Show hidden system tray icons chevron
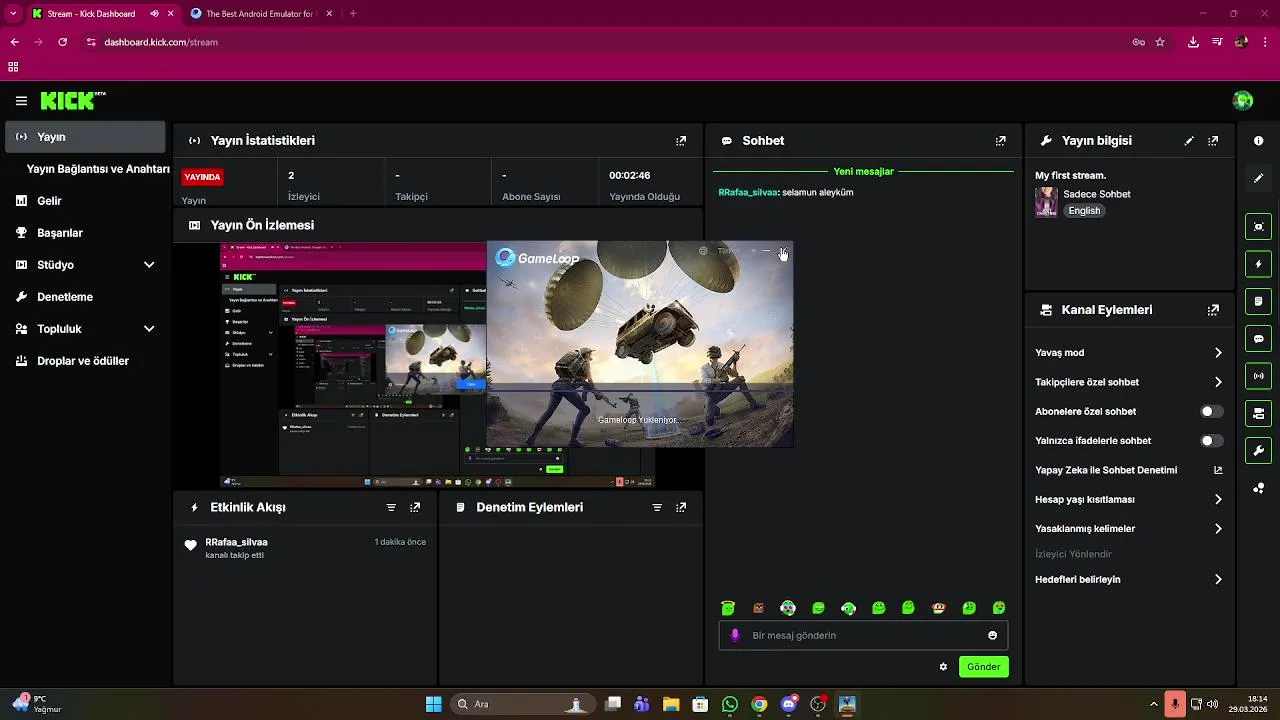 coord(1153,704)
